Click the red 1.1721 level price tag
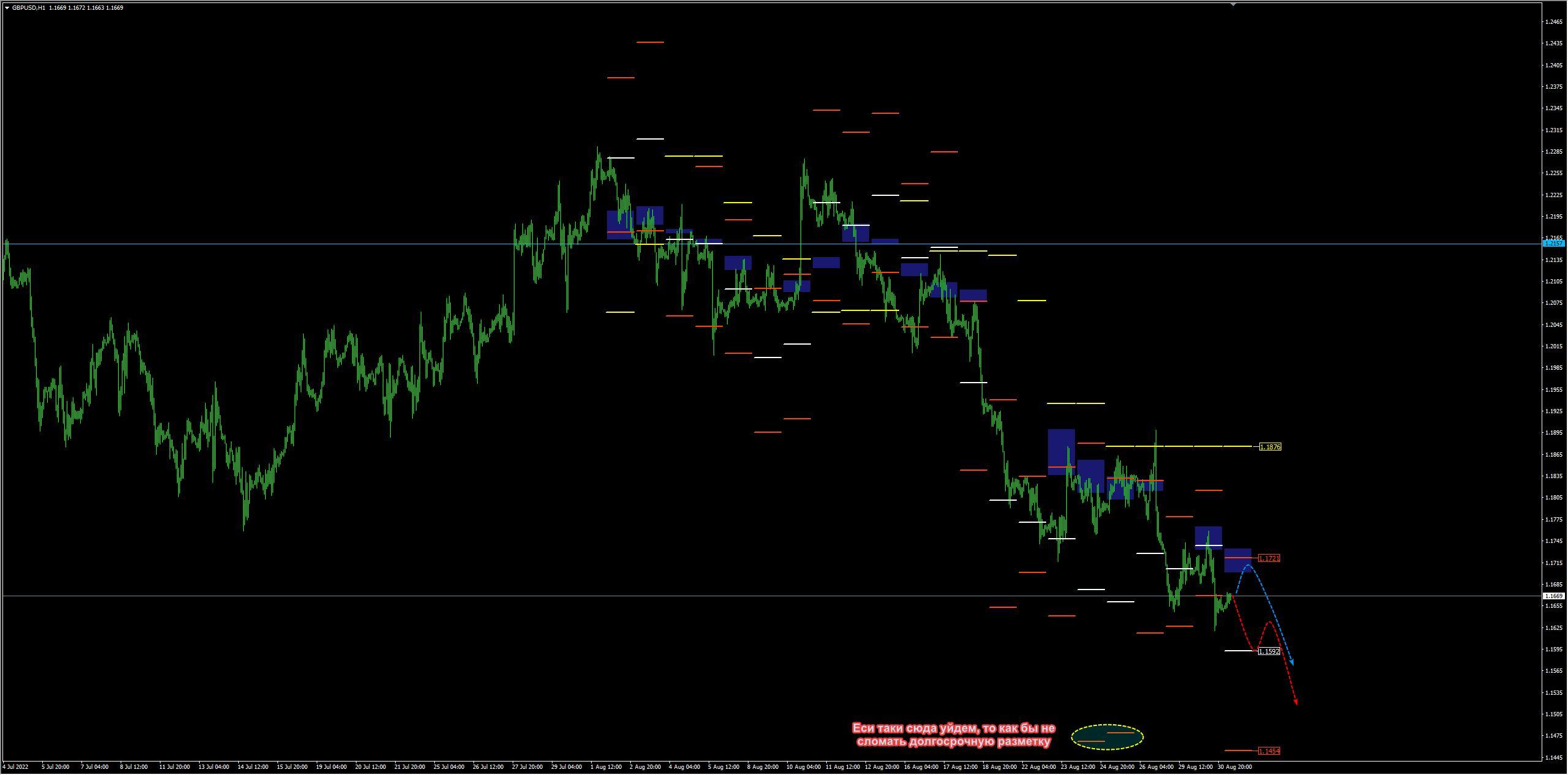The image size is (1568, 775). (x=1268, y=558)
